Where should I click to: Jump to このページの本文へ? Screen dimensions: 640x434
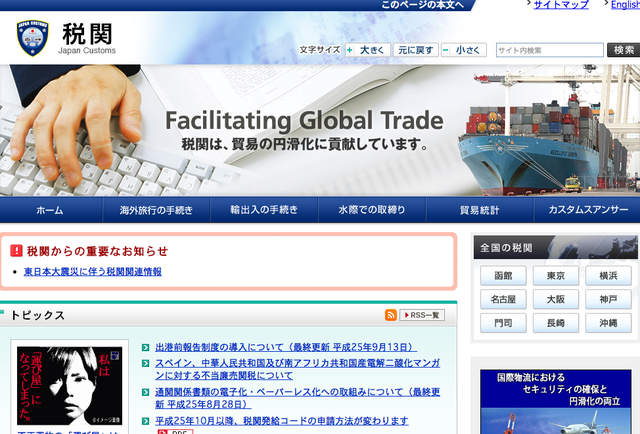(422, 5)
